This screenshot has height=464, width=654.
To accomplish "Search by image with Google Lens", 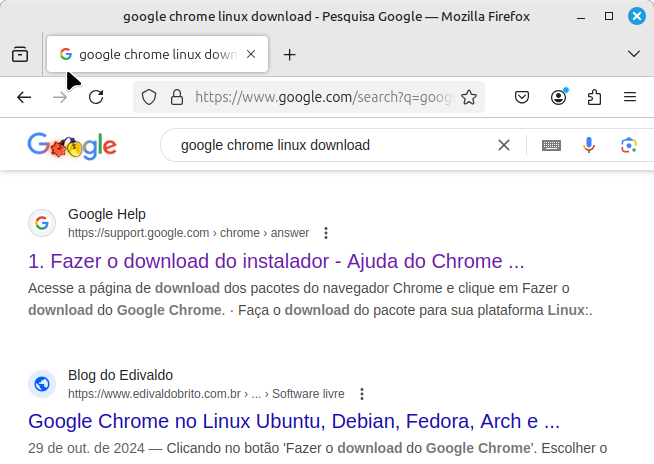I will click(x=628, y=145).
